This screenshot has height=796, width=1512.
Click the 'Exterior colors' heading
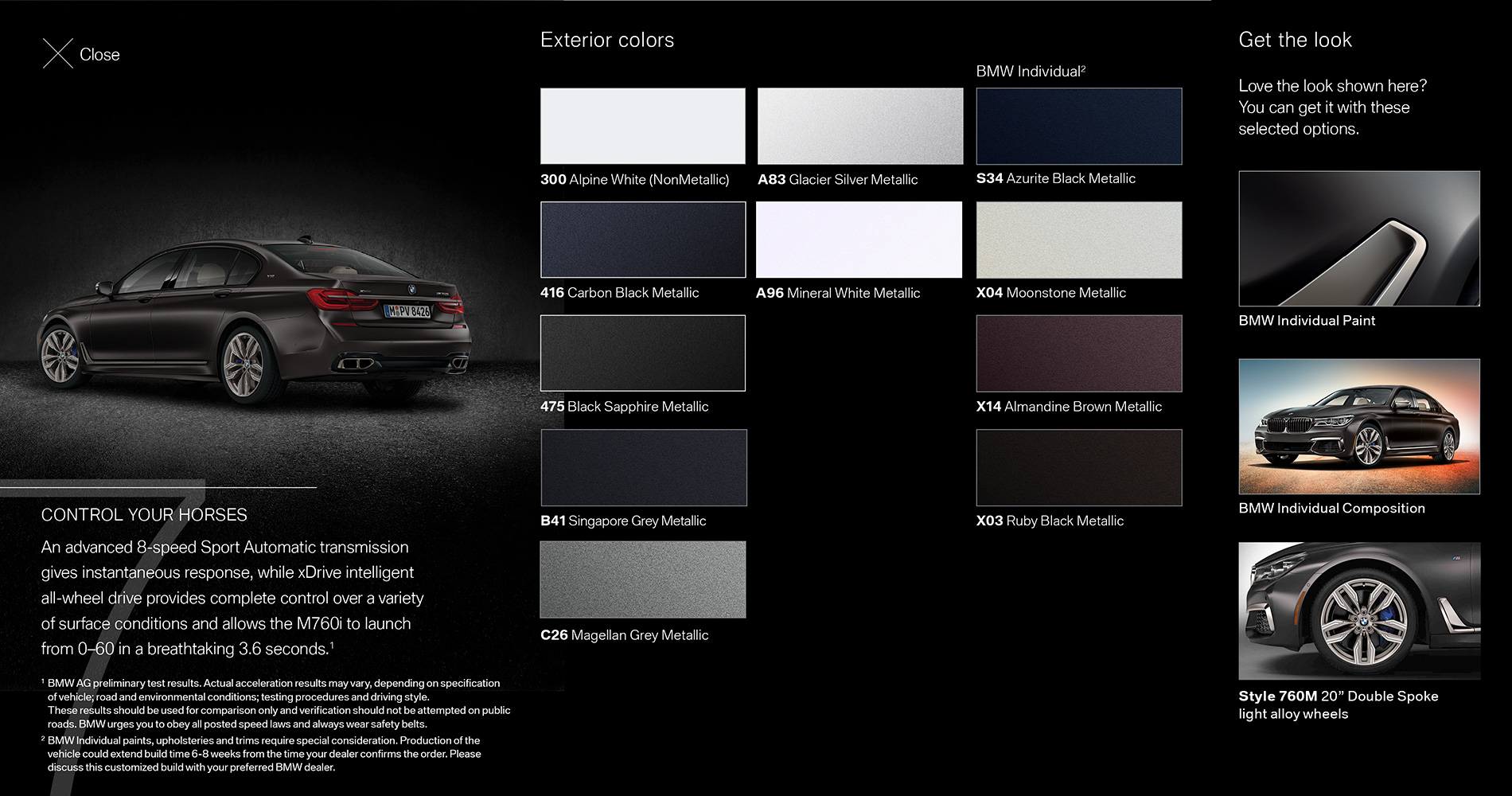pyautogui.click(x=607, y=40)
